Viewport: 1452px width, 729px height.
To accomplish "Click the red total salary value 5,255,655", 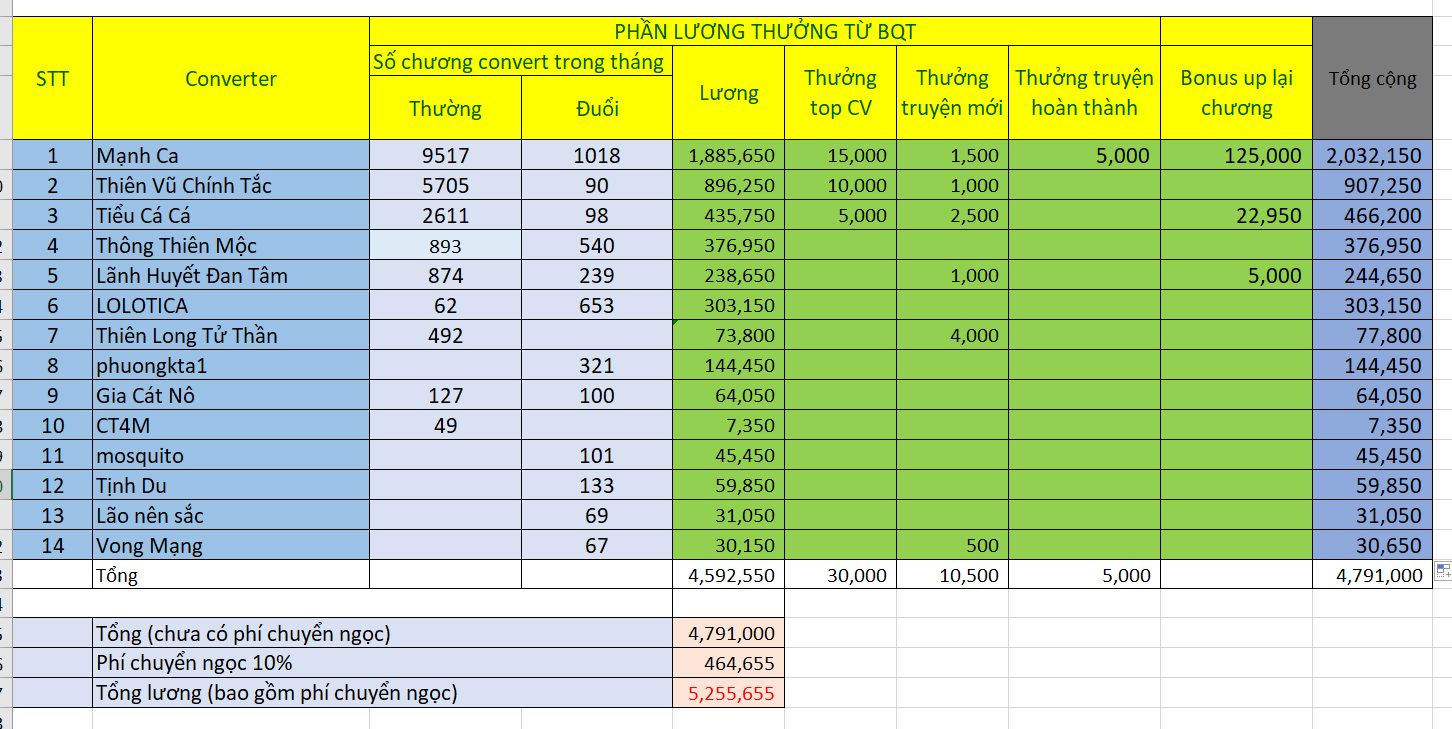I will [729, 693].
